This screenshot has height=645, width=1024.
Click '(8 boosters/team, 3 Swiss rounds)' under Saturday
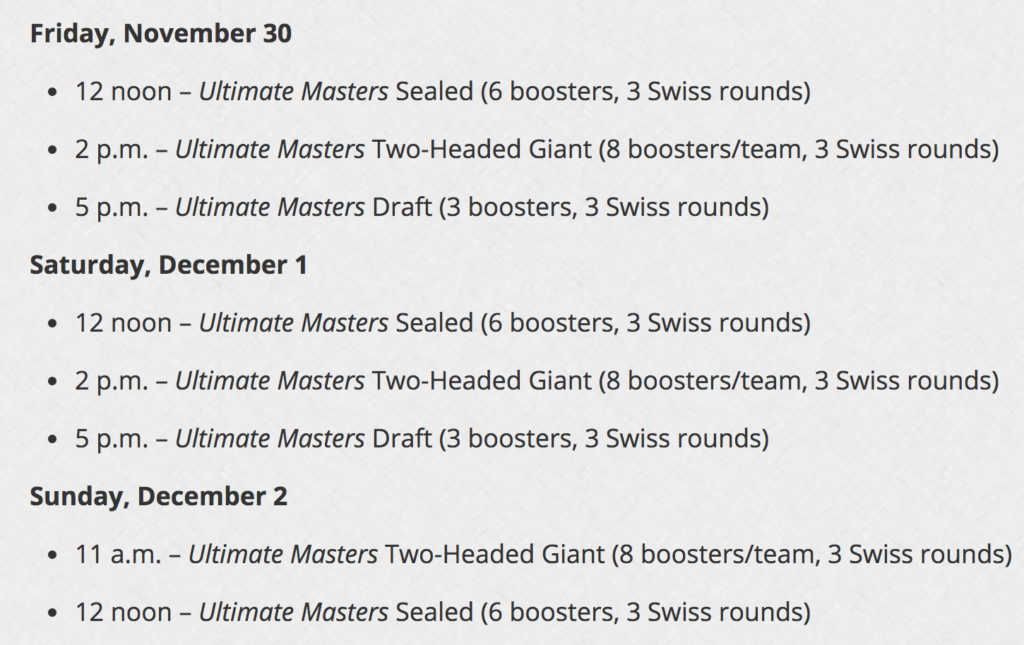coord(799,381)
